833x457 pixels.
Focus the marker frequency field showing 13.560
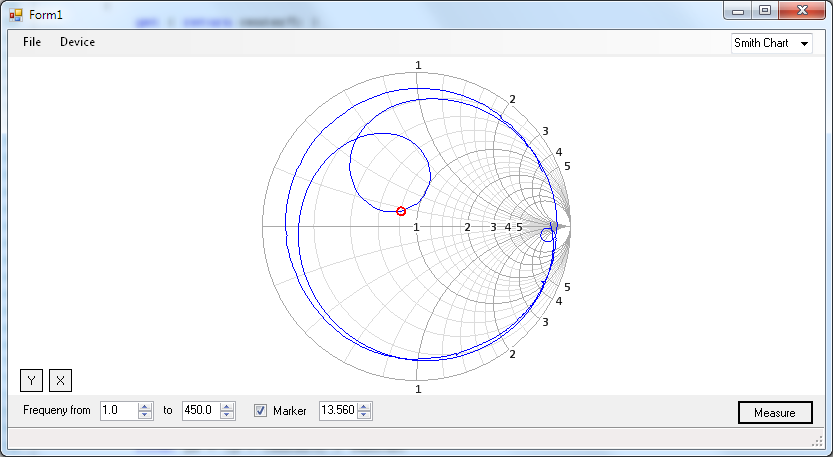coord(338,410)
